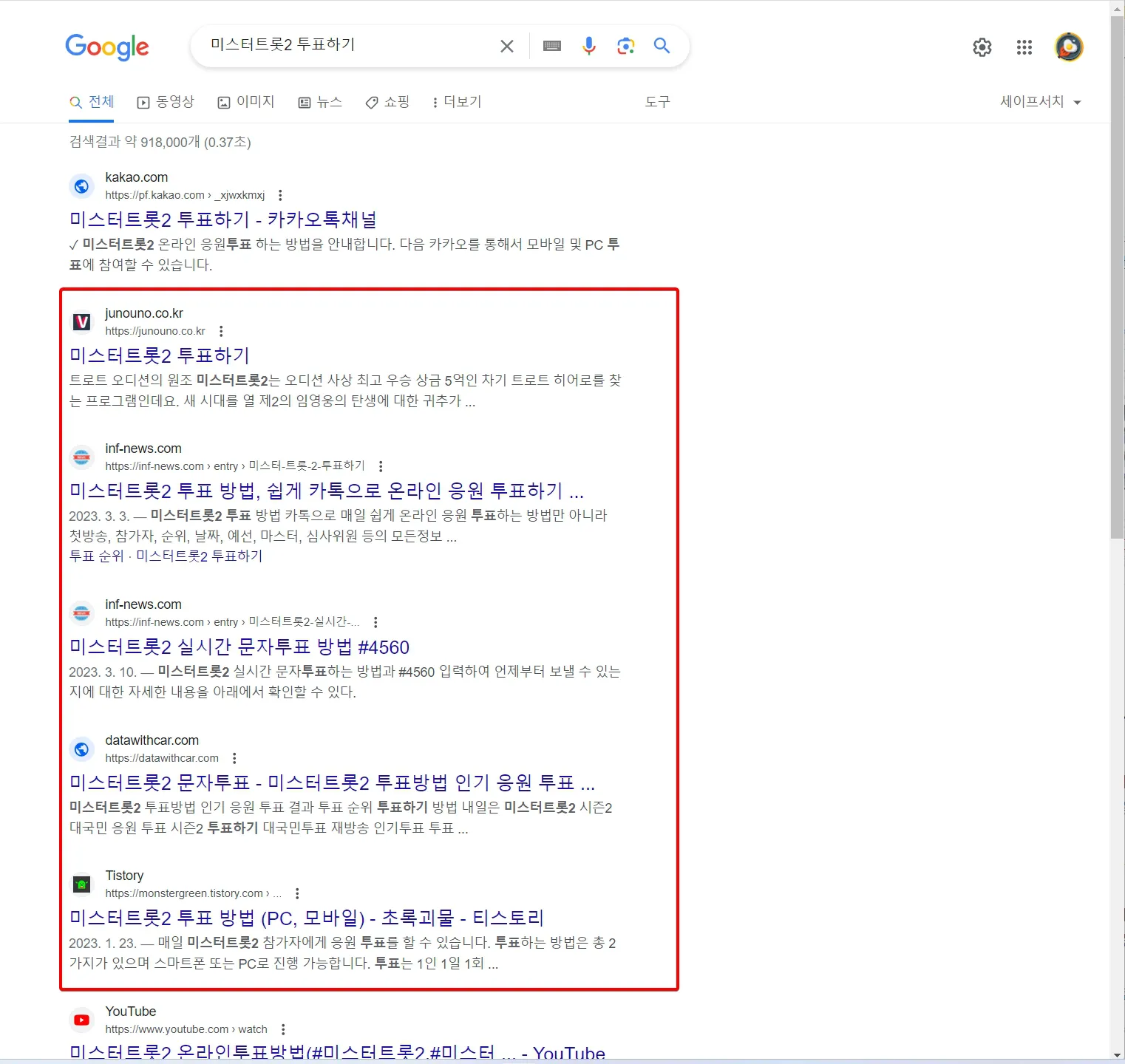
Task: Click the magnifier search button
Action: [662, 46]
